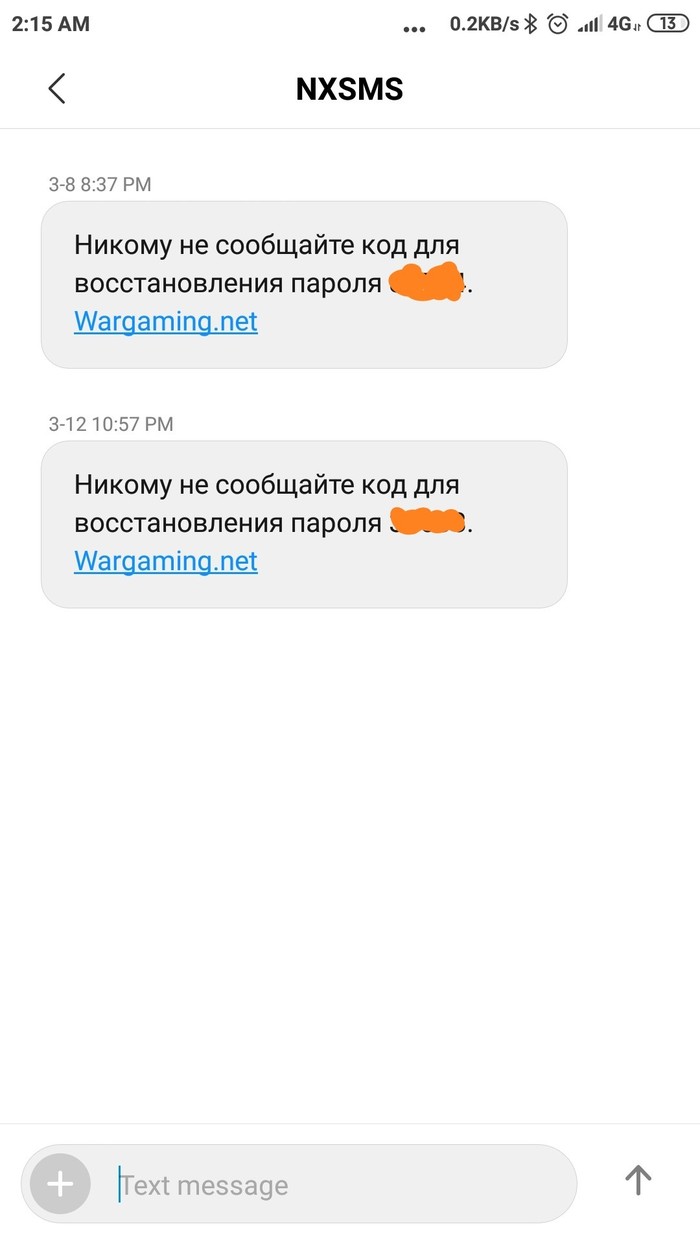The image size is (700, 1244).
Task: Open the Wargaming.net link in the second message
Action: coord(166,560)
